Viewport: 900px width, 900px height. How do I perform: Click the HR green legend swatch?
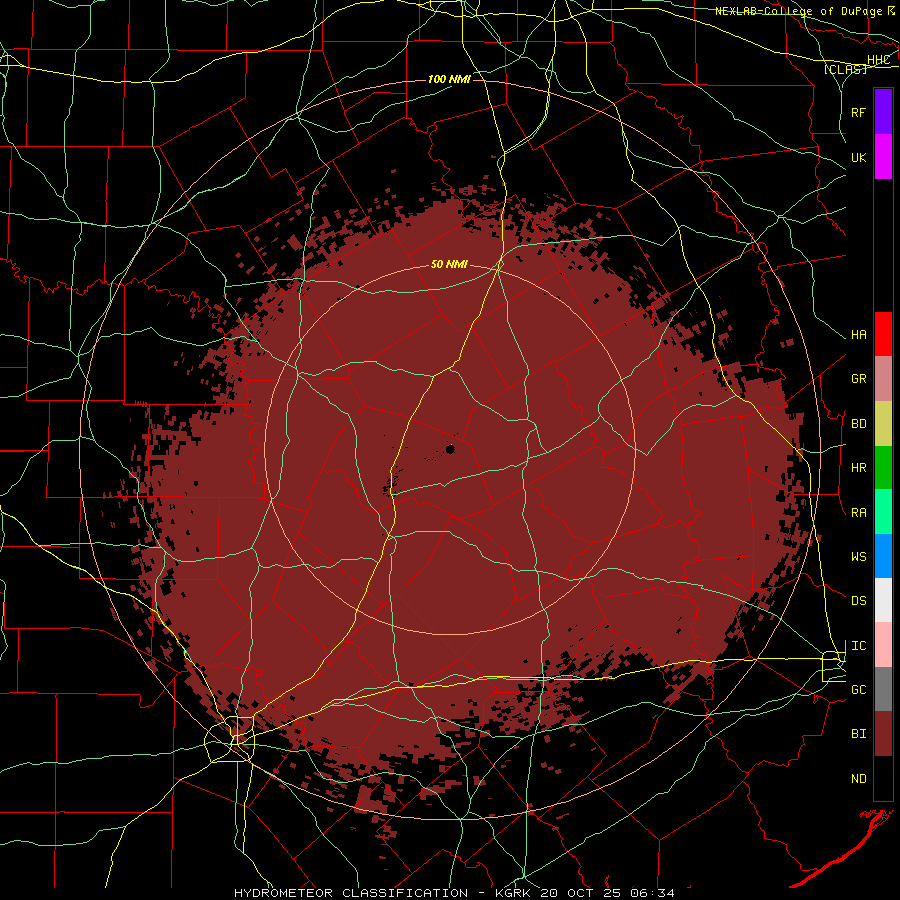click(x=883, y=467)
